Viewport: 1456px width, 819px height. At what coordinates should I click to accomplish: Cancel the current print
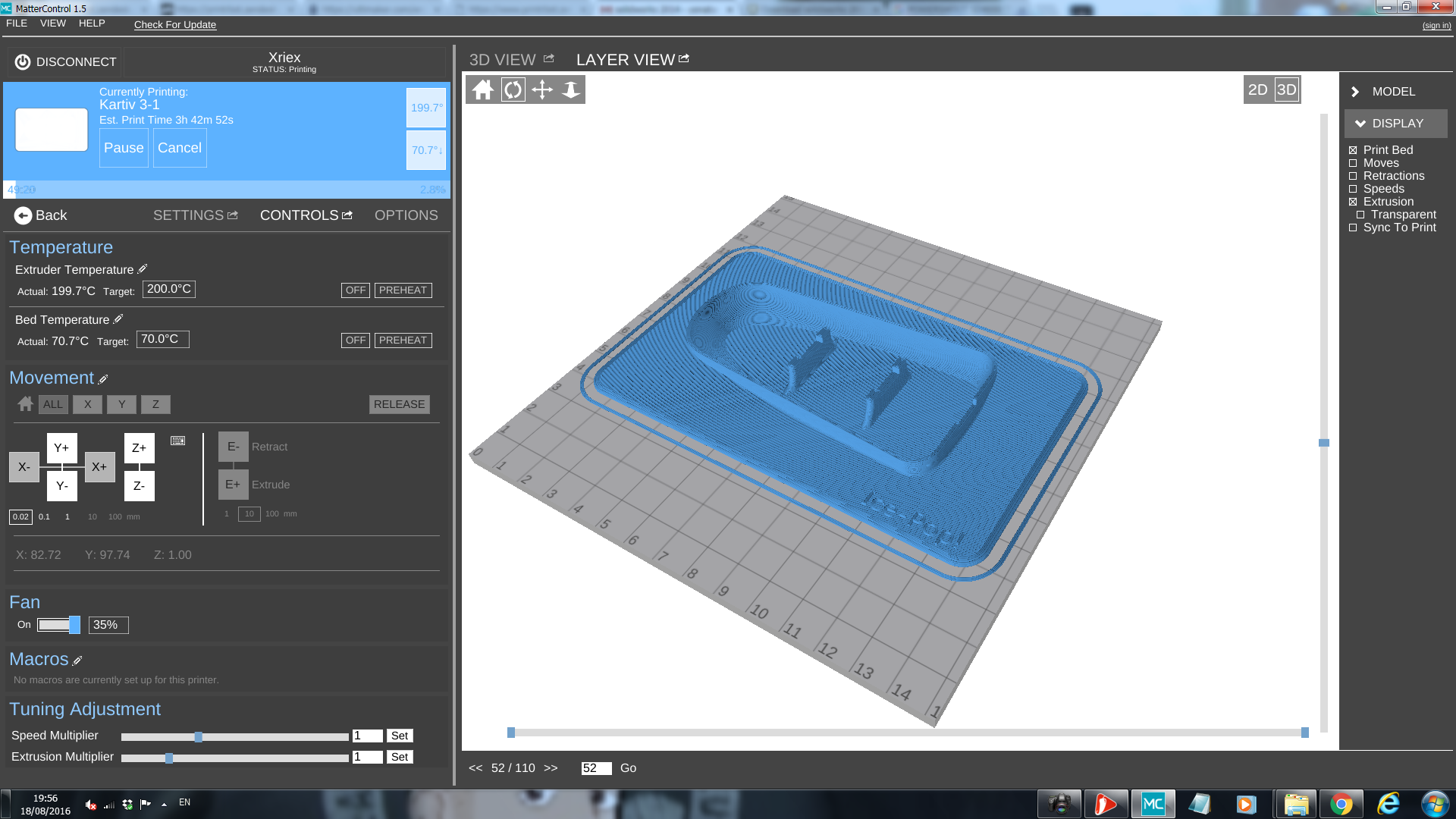pos(180,148)
